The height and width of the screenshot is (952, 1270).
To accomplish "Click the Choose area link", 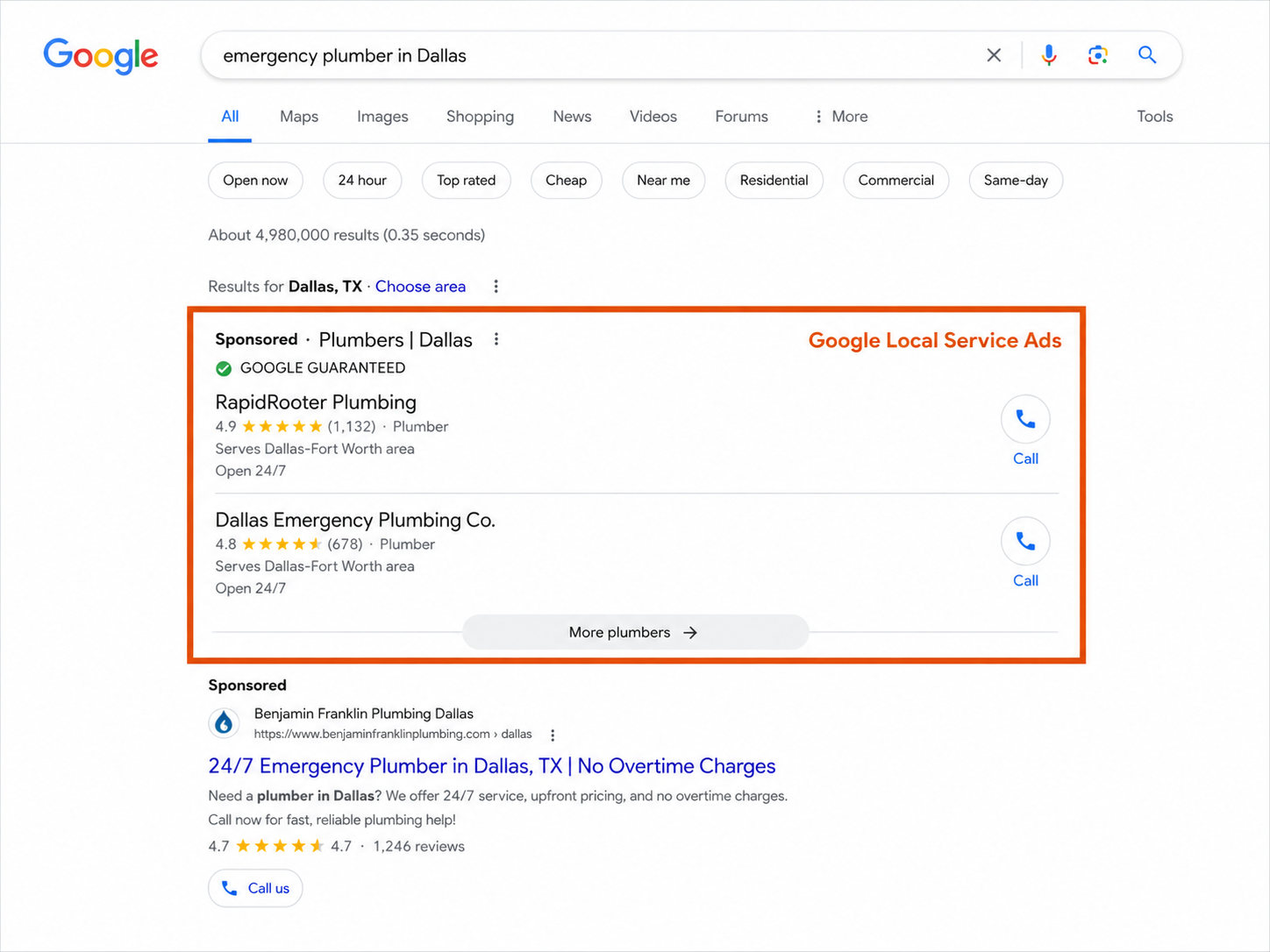I will pyautogui.click(x=420, y=287).
